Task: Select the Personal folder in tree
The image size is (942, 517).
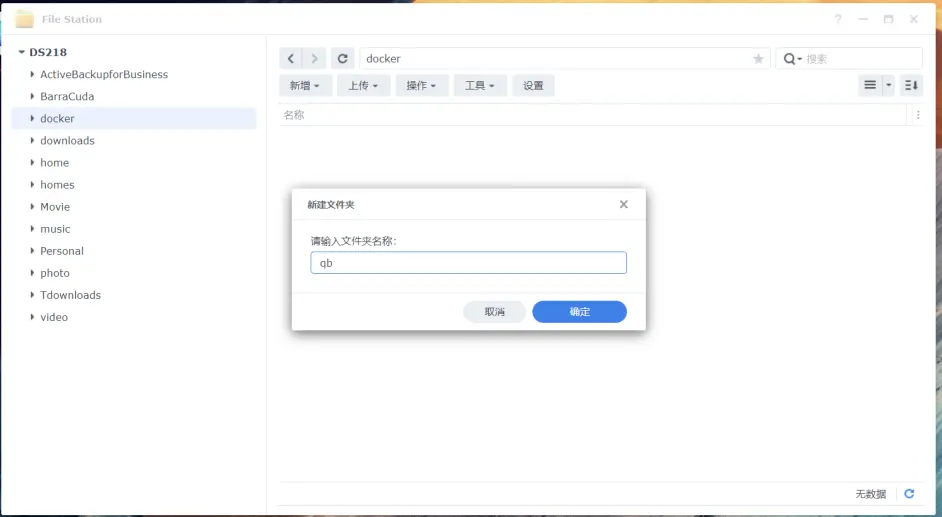Action: click(x=62, y=251)
